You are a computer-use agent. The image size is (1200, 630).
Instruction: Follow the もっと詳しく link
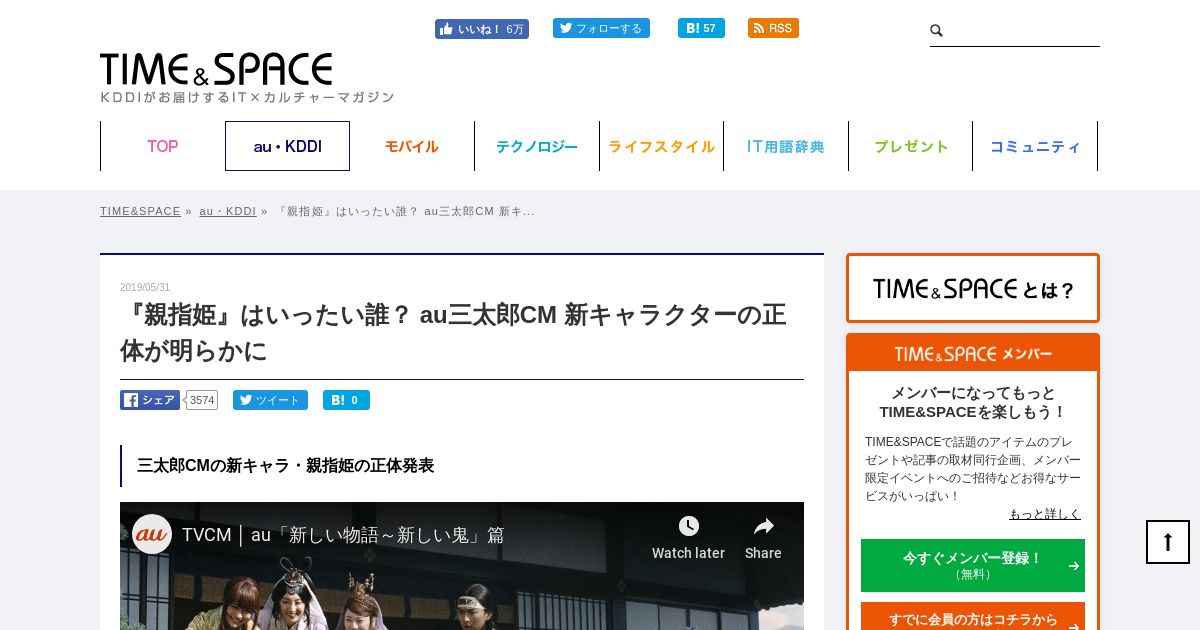(1045, 514)
